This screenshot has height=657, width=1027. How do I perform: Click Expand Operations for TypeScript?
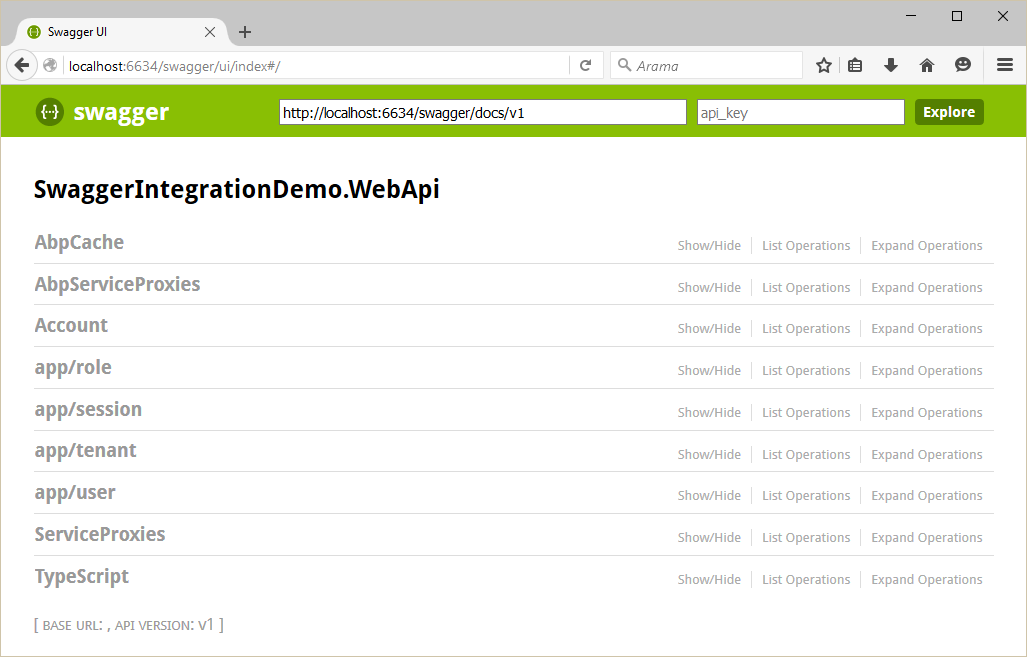(927, 580)
